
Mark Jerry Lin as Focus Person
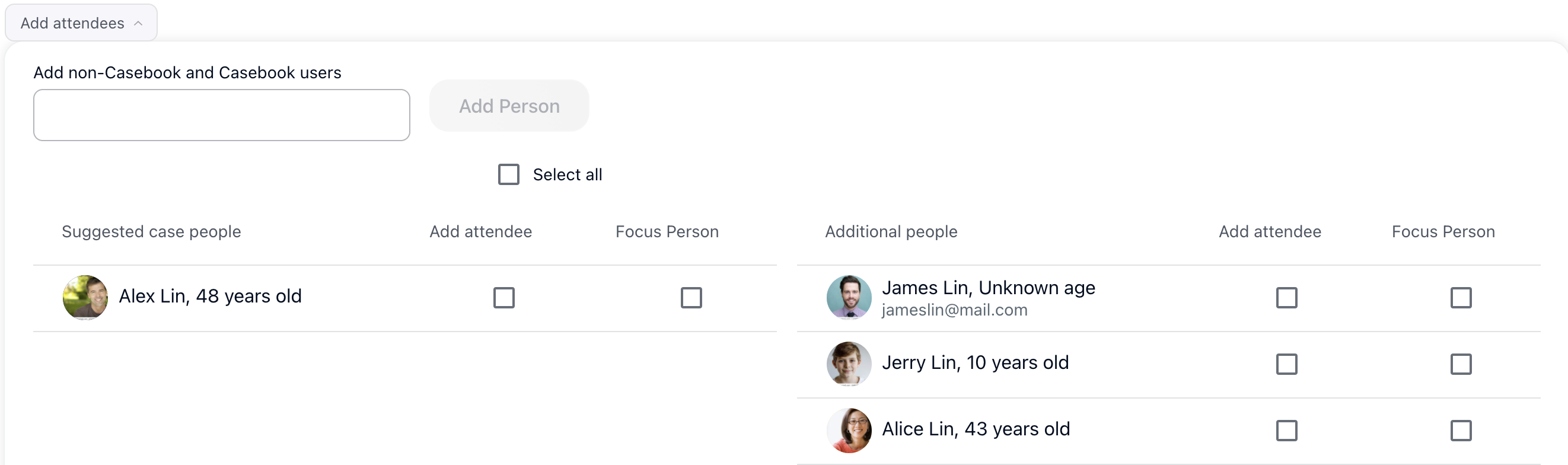coord(1460,364)
